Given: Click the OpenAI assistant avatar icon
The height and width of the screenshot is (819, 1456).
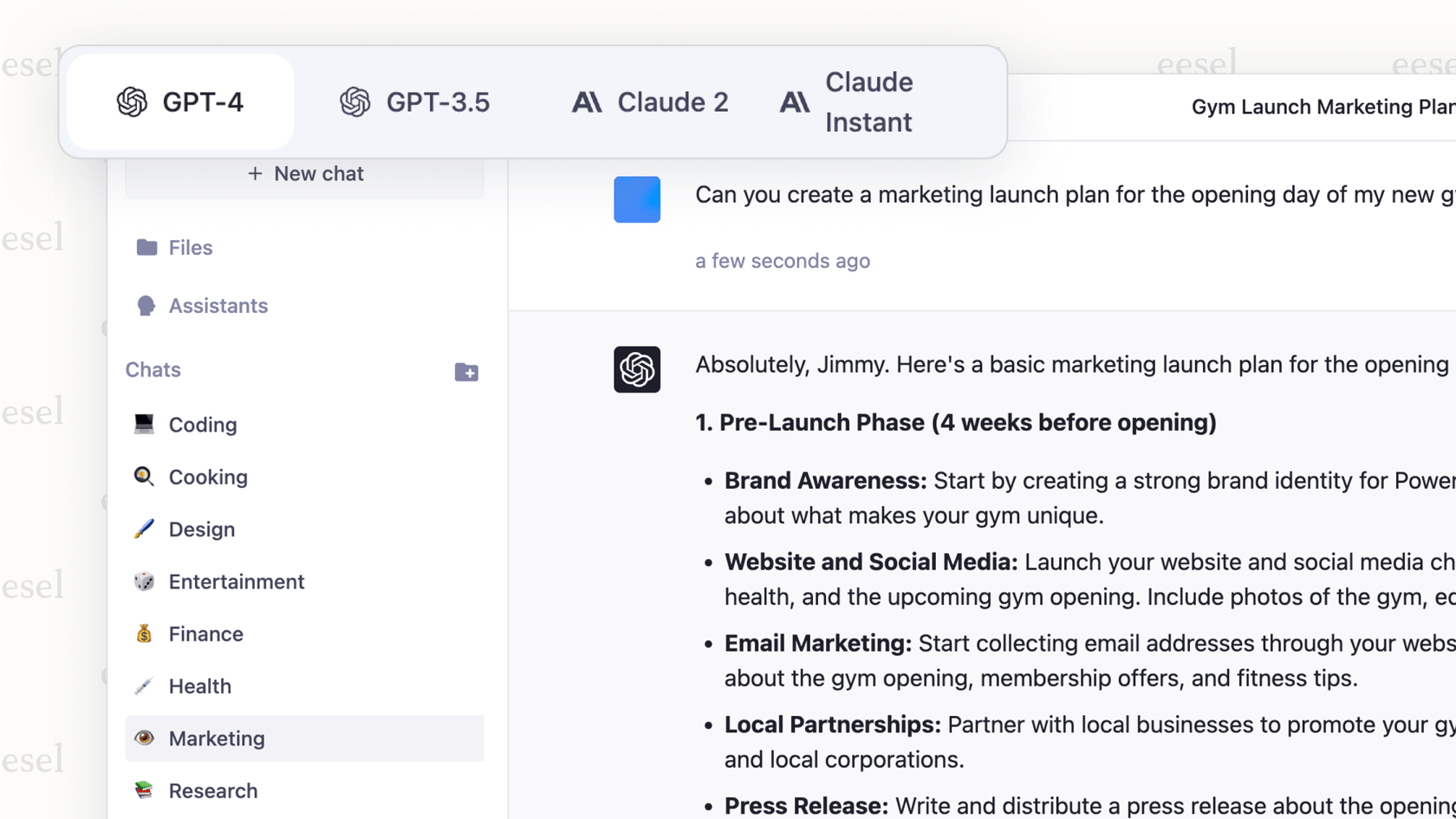Looking at the screenshot, I should 637,370.
